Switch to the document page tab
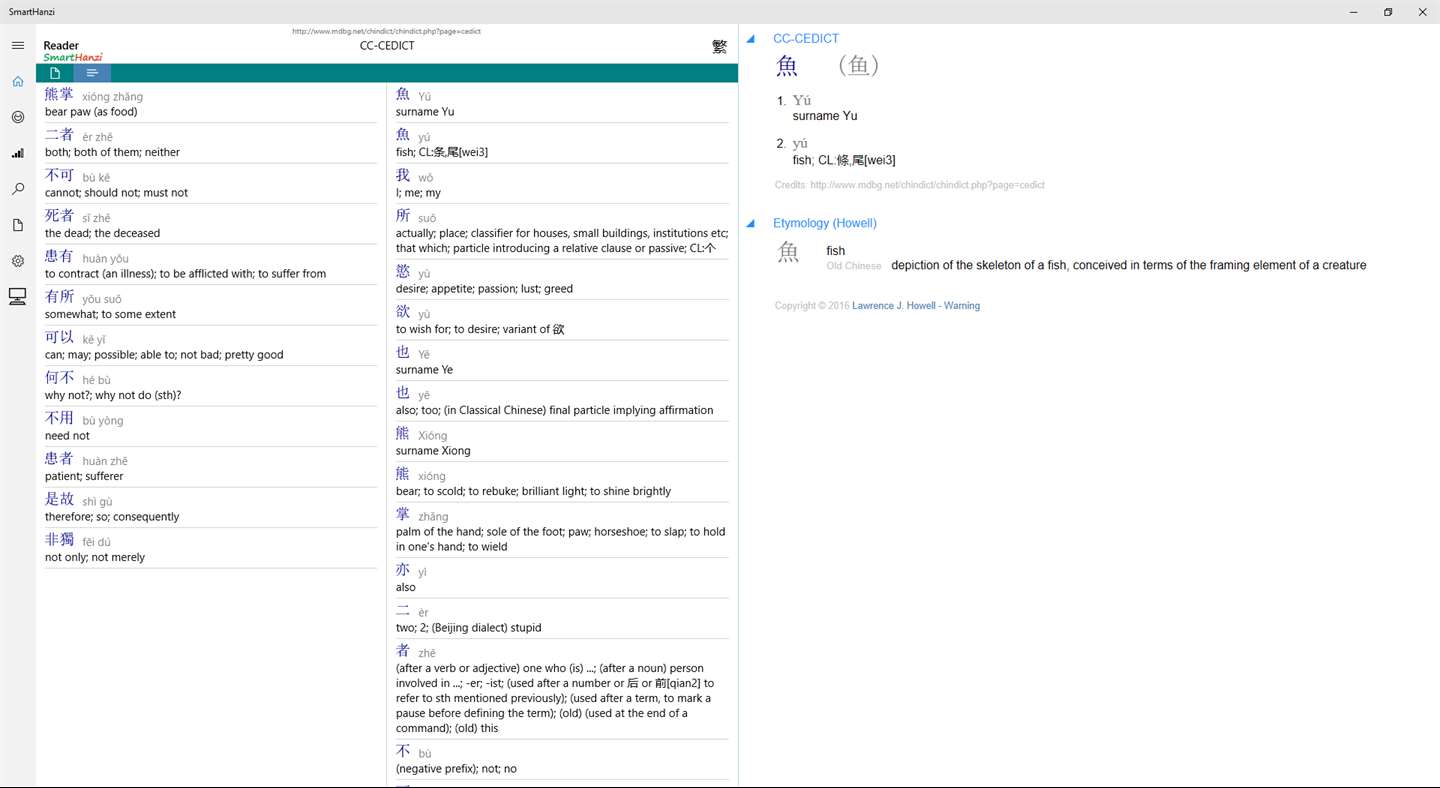The image size is (1440, 788). pos(55,73)
